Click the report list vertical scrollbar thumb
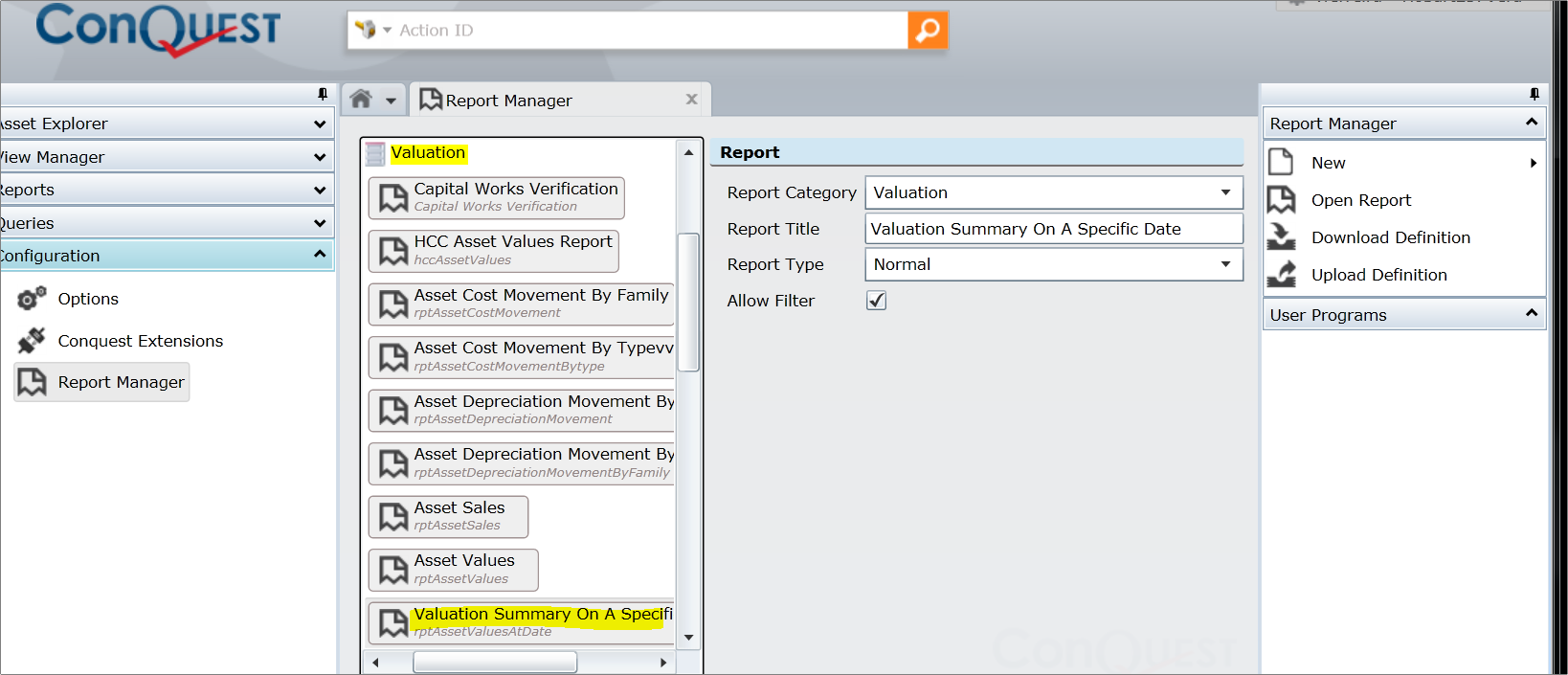 click(x=688, y=302)
